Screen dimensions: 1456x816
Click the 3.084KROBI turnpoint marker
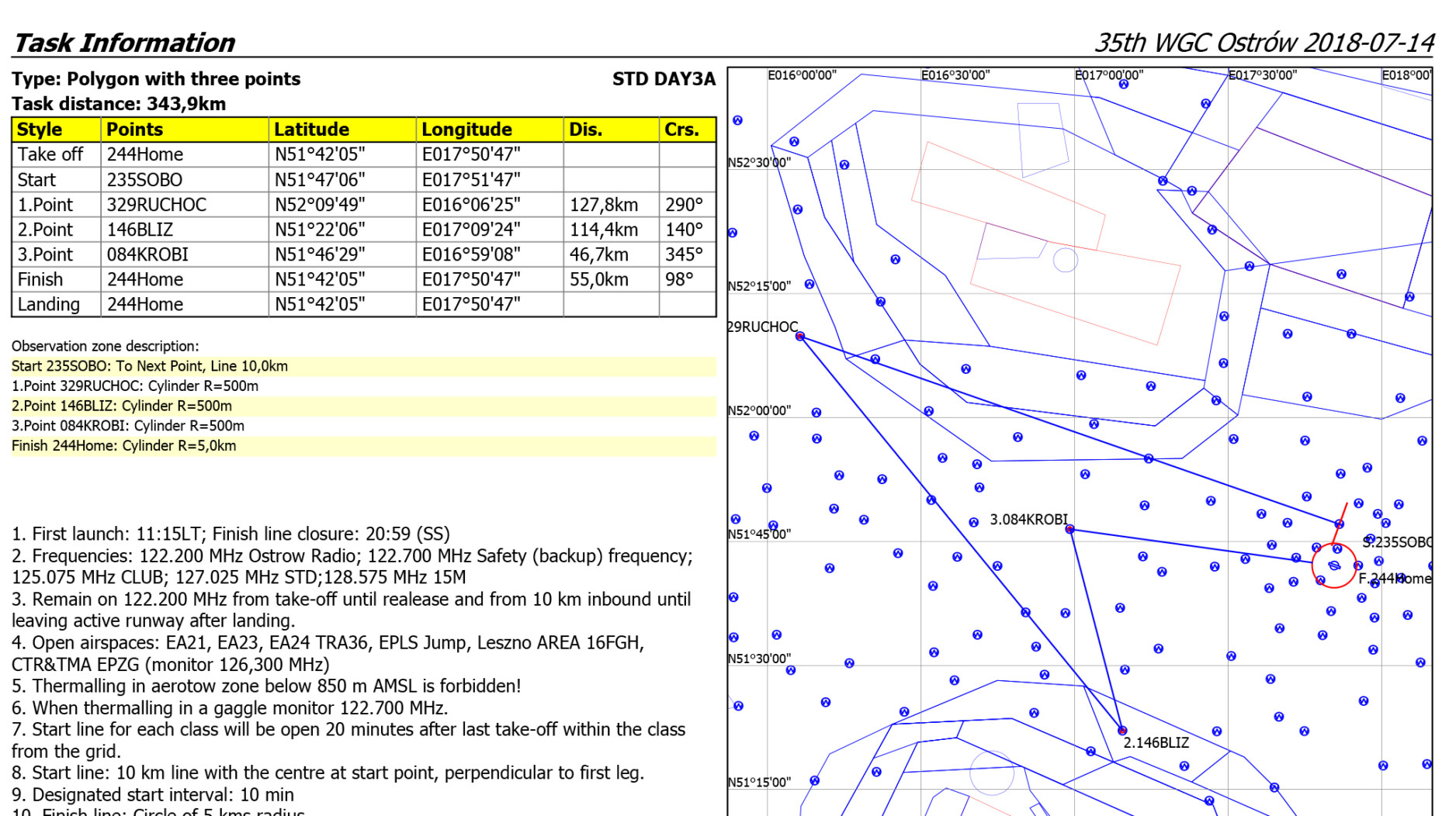point(1069,529)
